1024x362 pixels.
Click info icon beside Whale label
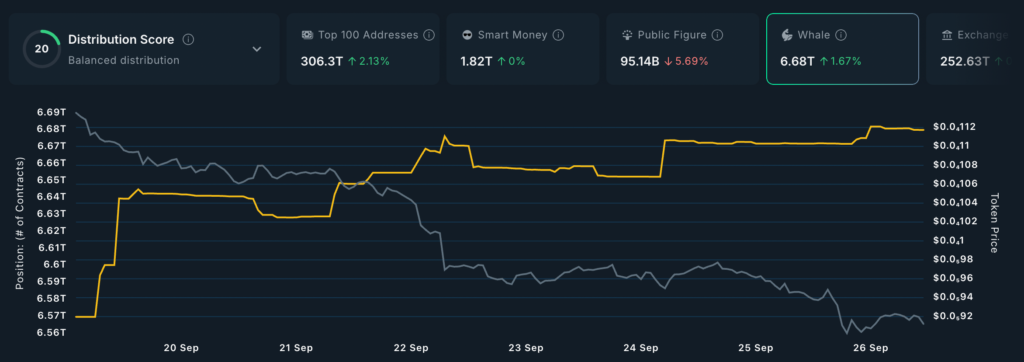[x=841, y=35]
